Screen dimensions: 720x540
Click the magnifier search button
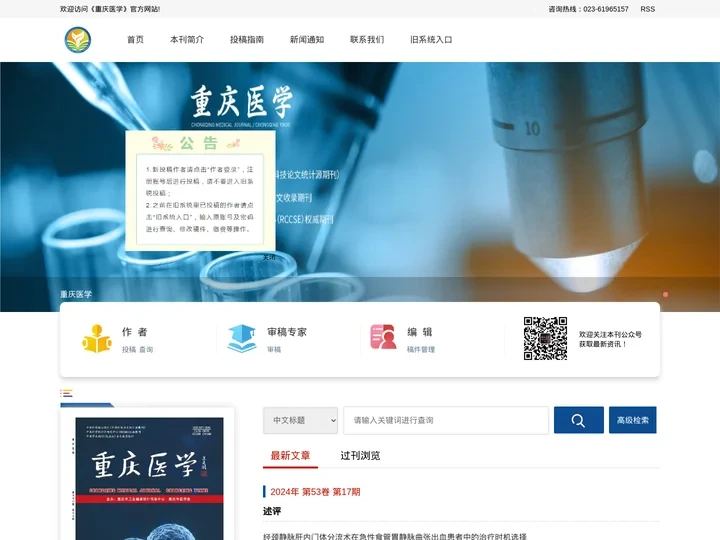pyautogui.click(x=579, y=420)
